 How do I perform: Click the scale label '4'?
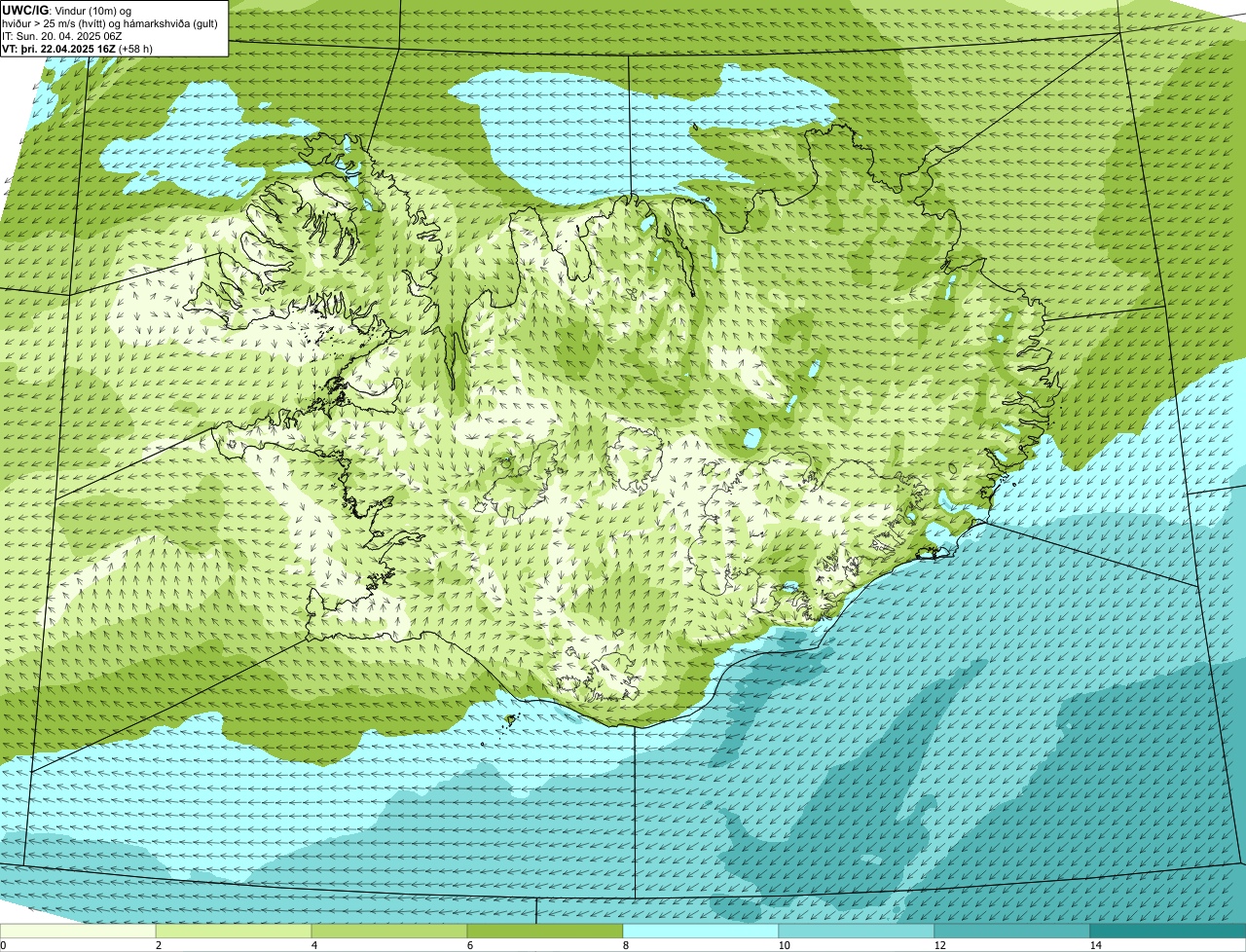(x=313, y=945)
